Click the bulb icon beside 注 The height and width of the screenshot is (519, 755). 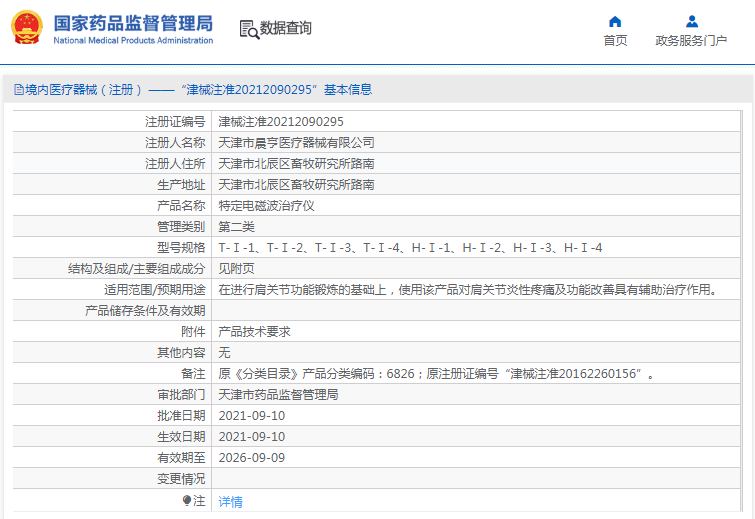186,500
